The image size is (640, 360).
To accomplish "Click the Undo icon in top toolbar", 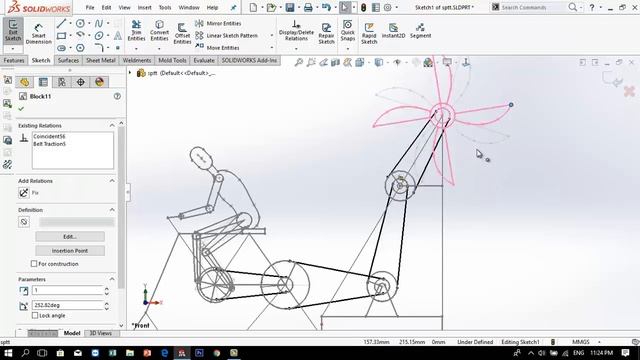I will tap(326, 7).
